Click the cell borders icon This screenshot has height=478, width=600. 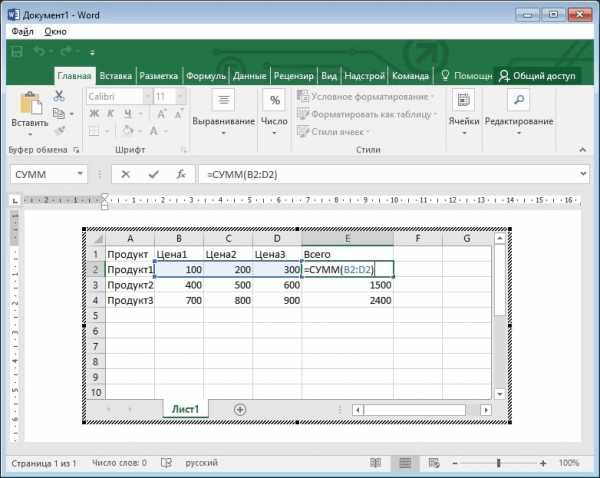point(94,131)
